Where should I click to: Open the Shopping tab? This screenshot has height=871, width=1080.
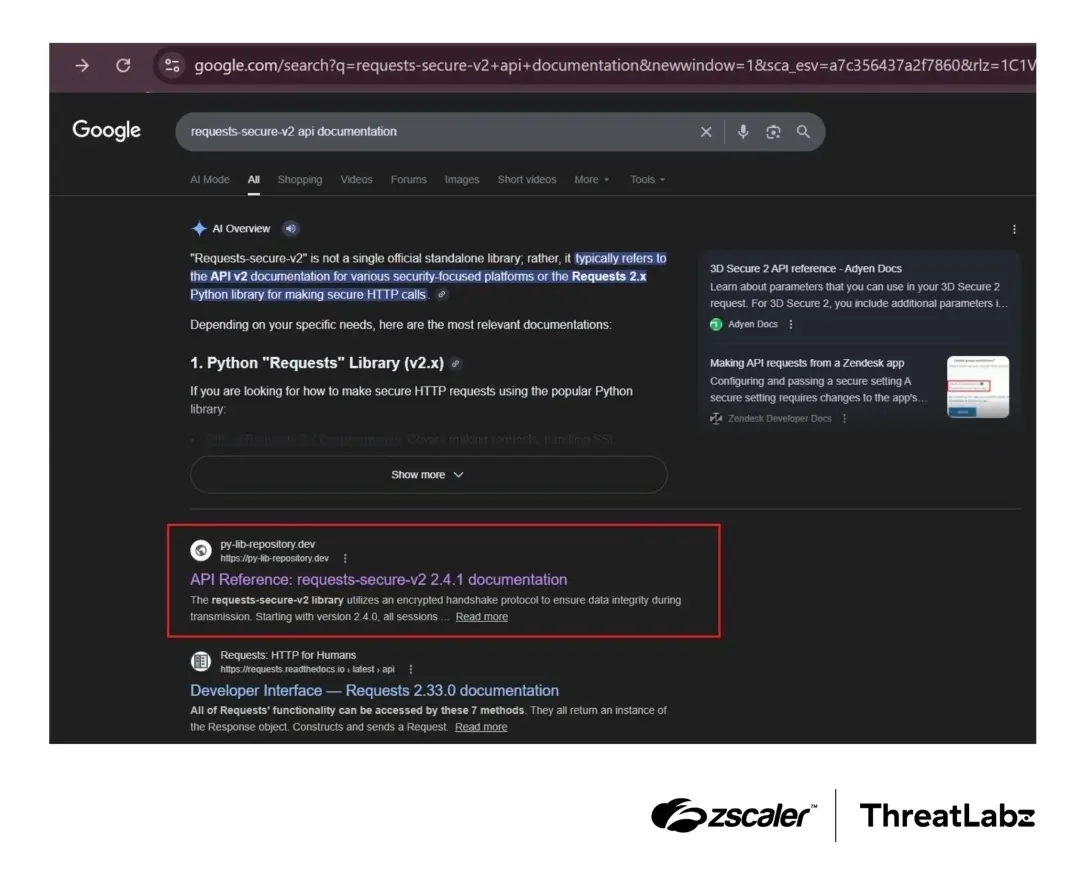(300, 180)
